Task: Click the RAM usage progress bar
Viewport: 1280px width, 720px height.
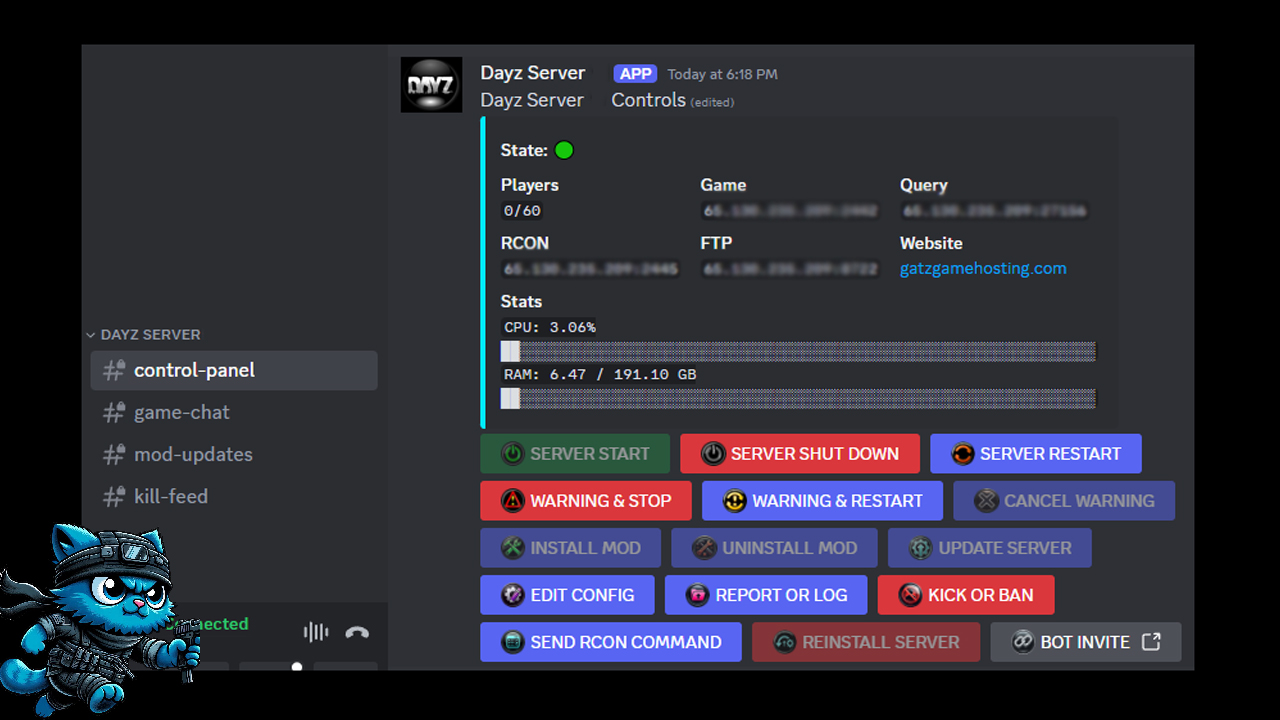Action: click(x=798, y=398)
